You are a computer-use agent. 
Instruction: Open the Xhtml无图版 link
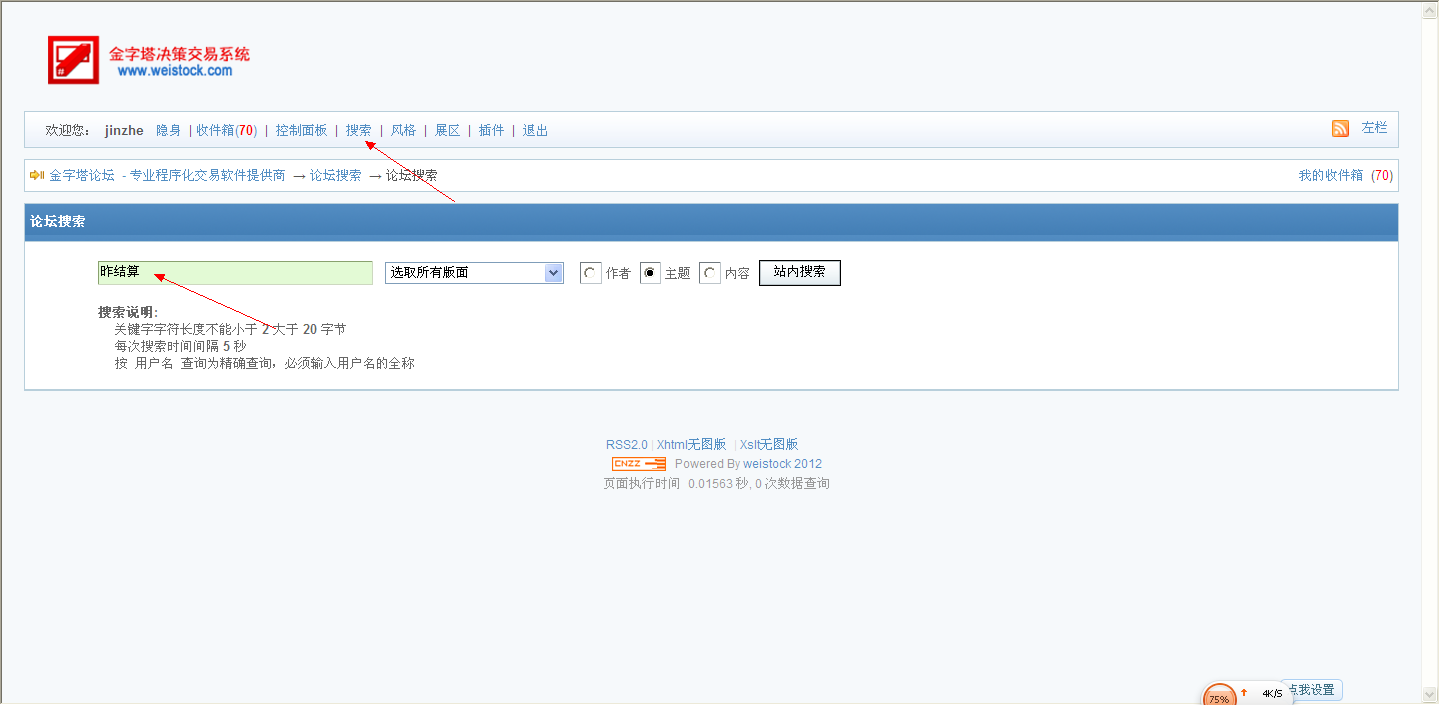[x=691, y=445]
